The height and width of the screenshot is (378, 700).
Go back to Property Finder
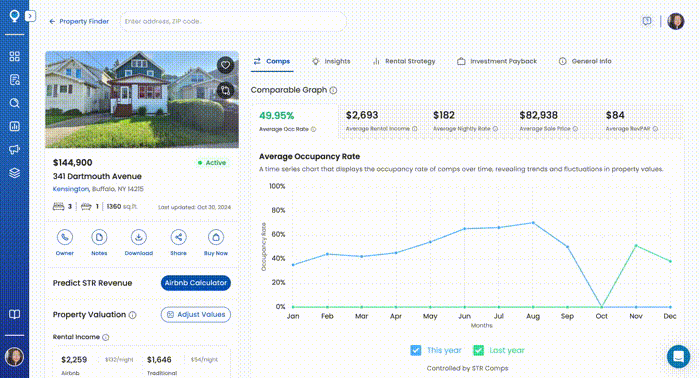click(x=79, y=21)
